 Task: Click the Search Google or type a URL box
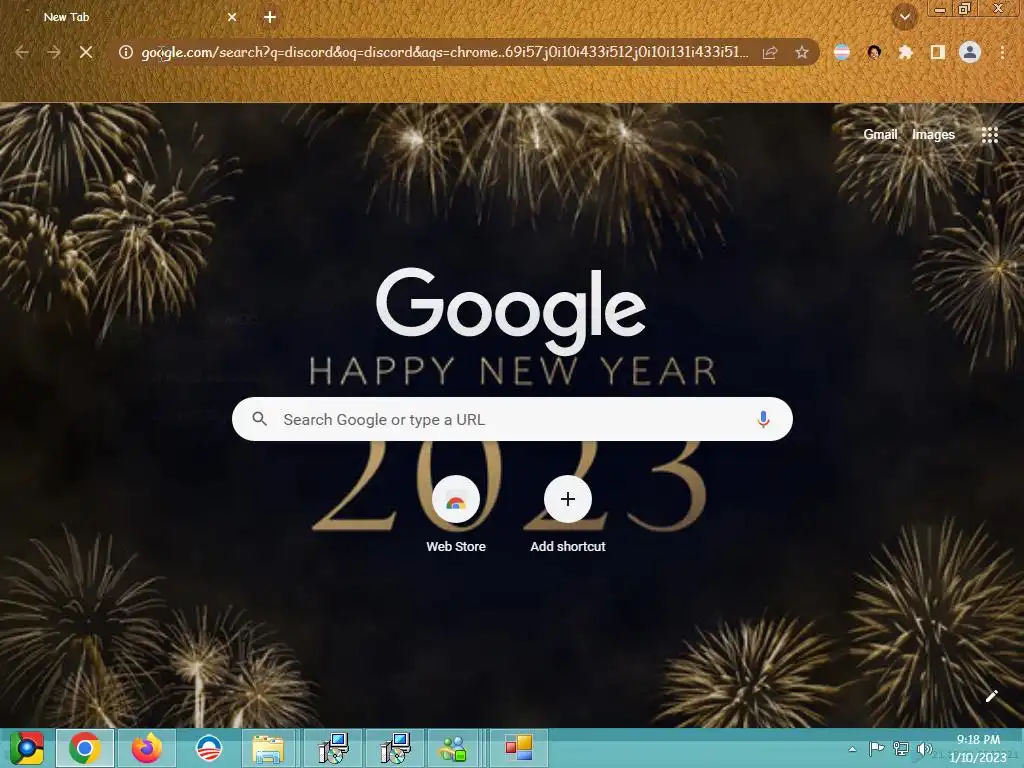(x=512, y=419)
